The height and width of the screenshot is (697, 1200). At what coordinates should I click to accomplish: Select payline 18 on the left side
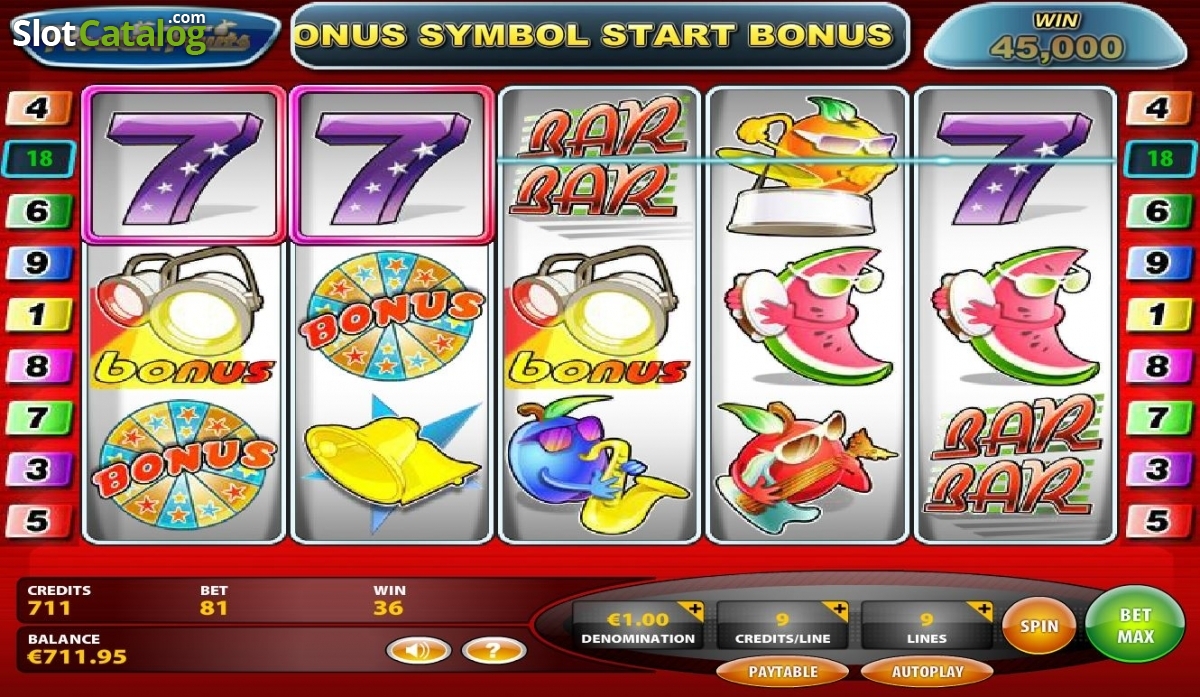point(38,158)
